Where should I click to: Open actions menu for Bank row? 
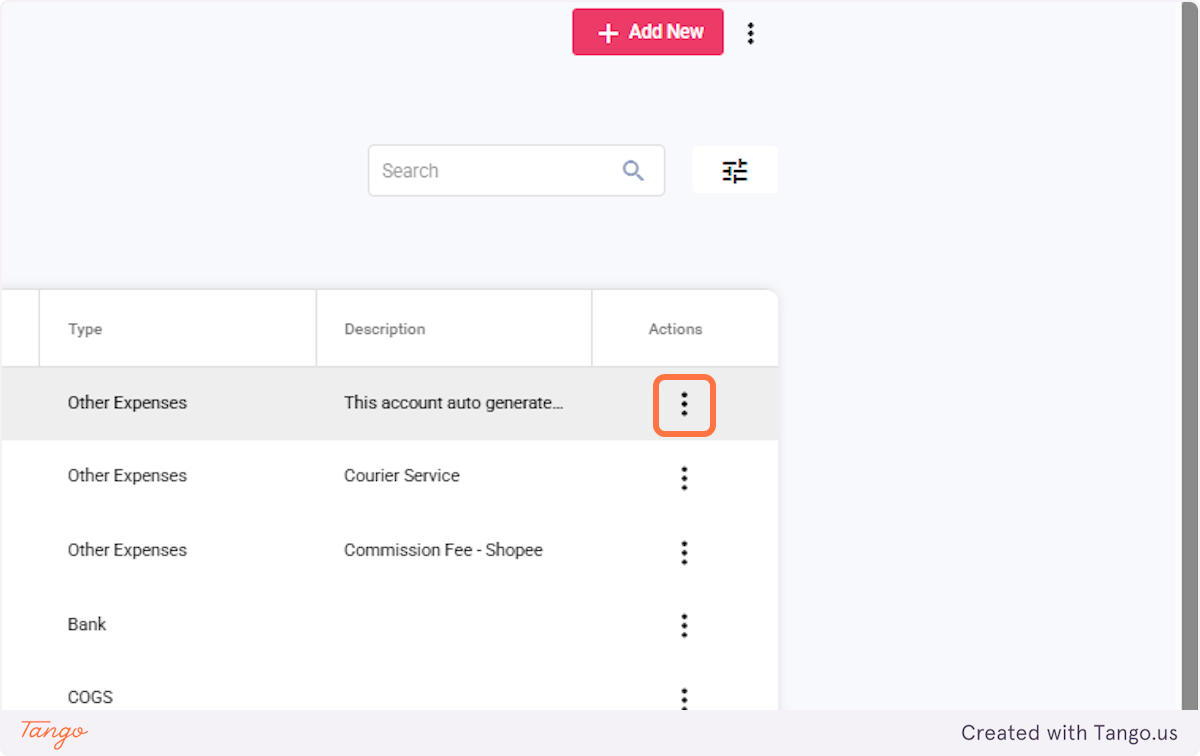click(x=684, y=626)
